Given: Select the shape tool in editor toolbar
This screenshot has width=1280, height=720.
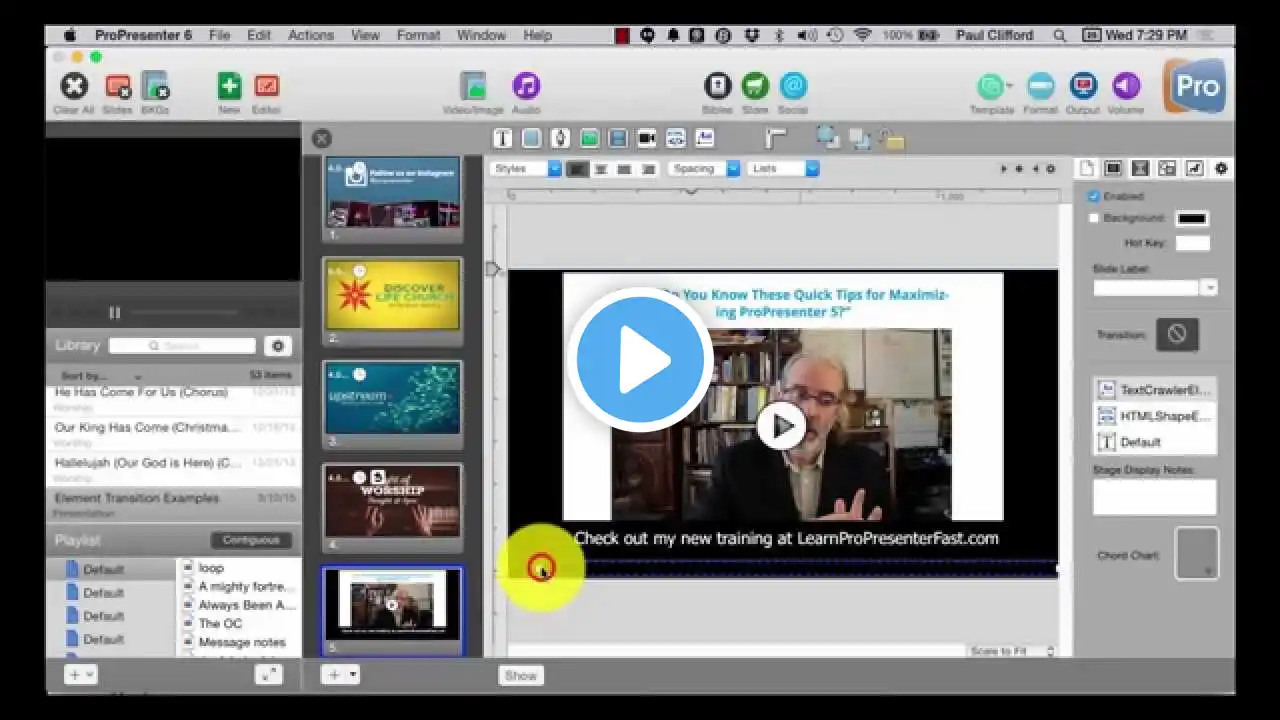Looking at the screenshot, I should pyautogui.click(x=532, y=139).
